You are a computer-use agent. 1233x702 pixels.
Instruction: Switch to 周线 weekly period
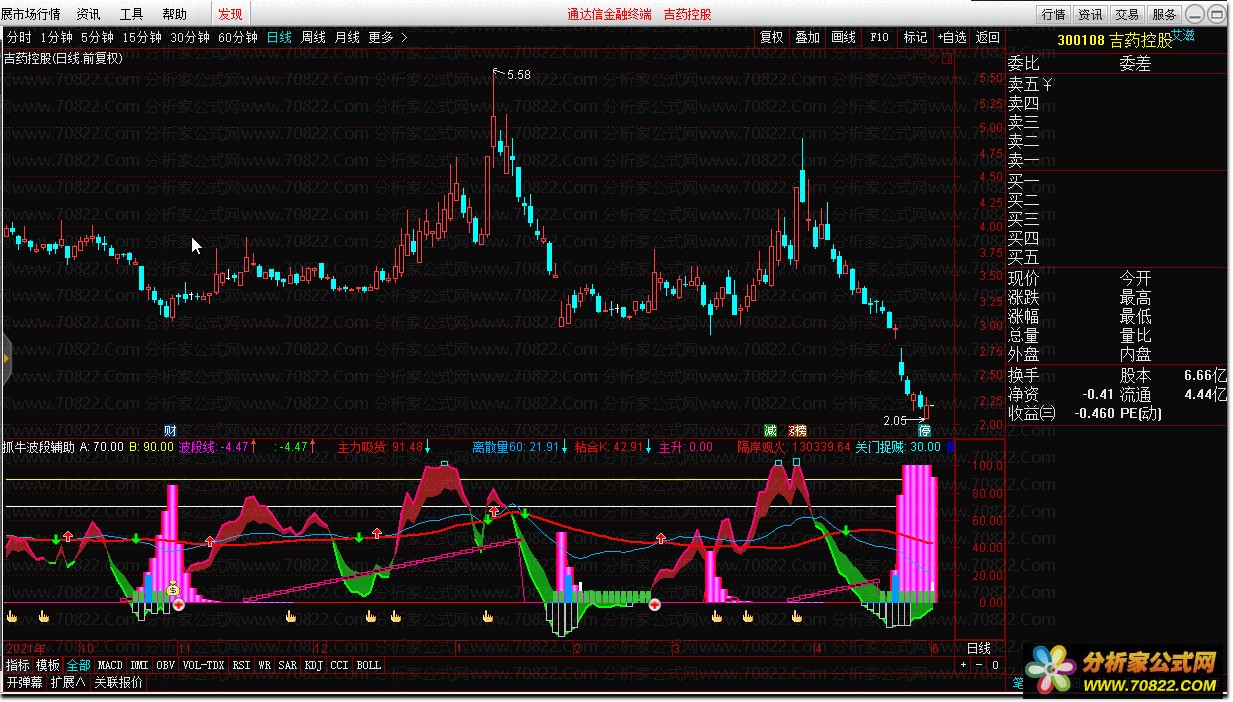(x=313, y=37)
